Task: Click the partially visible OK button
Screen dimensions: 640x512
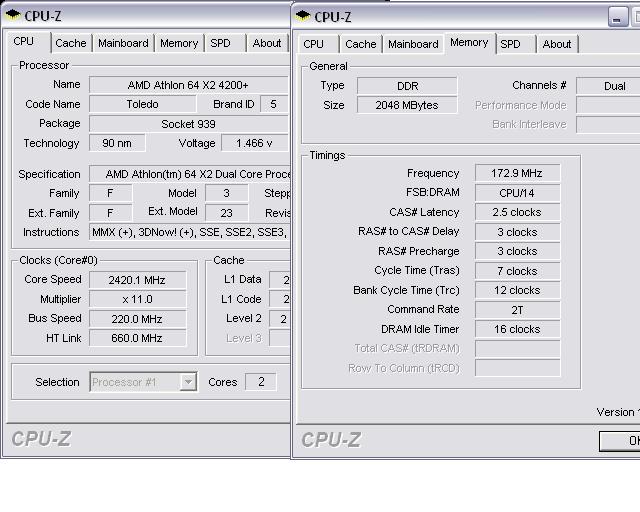Action: coord(620,441)
